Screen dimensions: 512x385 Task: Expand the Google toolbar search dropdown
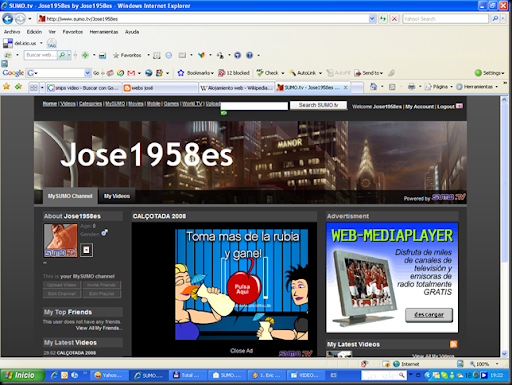click(87, 73)
